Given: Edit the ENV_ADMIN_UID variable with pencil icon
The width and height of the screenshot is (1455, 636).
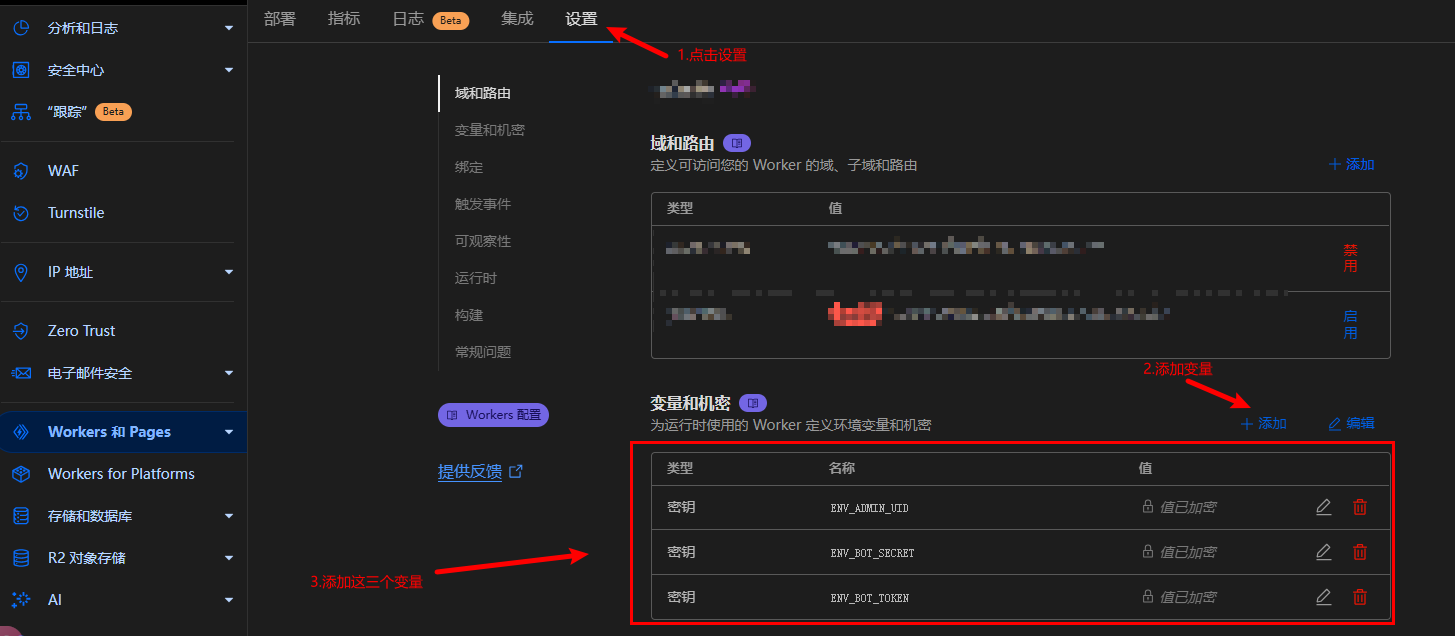Looking at the screenshot, I should coord(1324,507).
